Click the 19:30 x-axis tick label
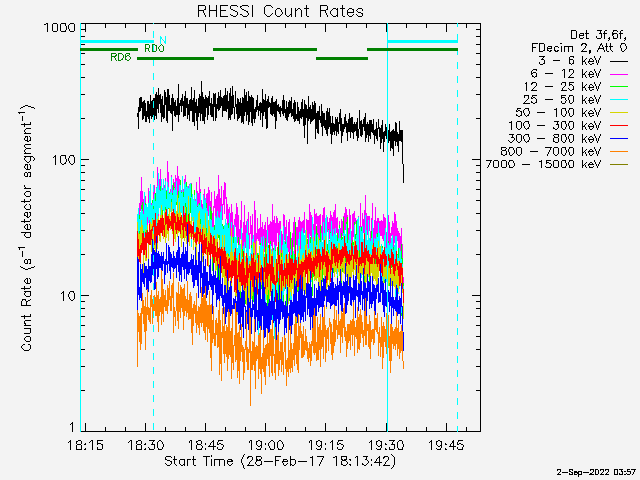Image resolution: width=640 pixels, height=480 pixels. pyautogui.click(x=386, y=445)
